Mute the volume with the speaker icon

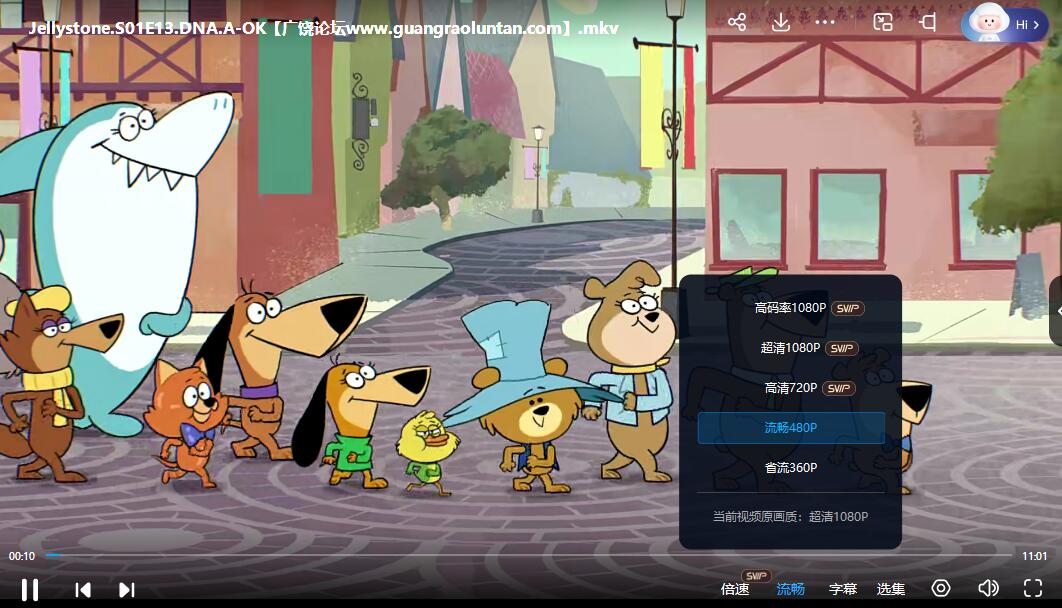point(988,588)
